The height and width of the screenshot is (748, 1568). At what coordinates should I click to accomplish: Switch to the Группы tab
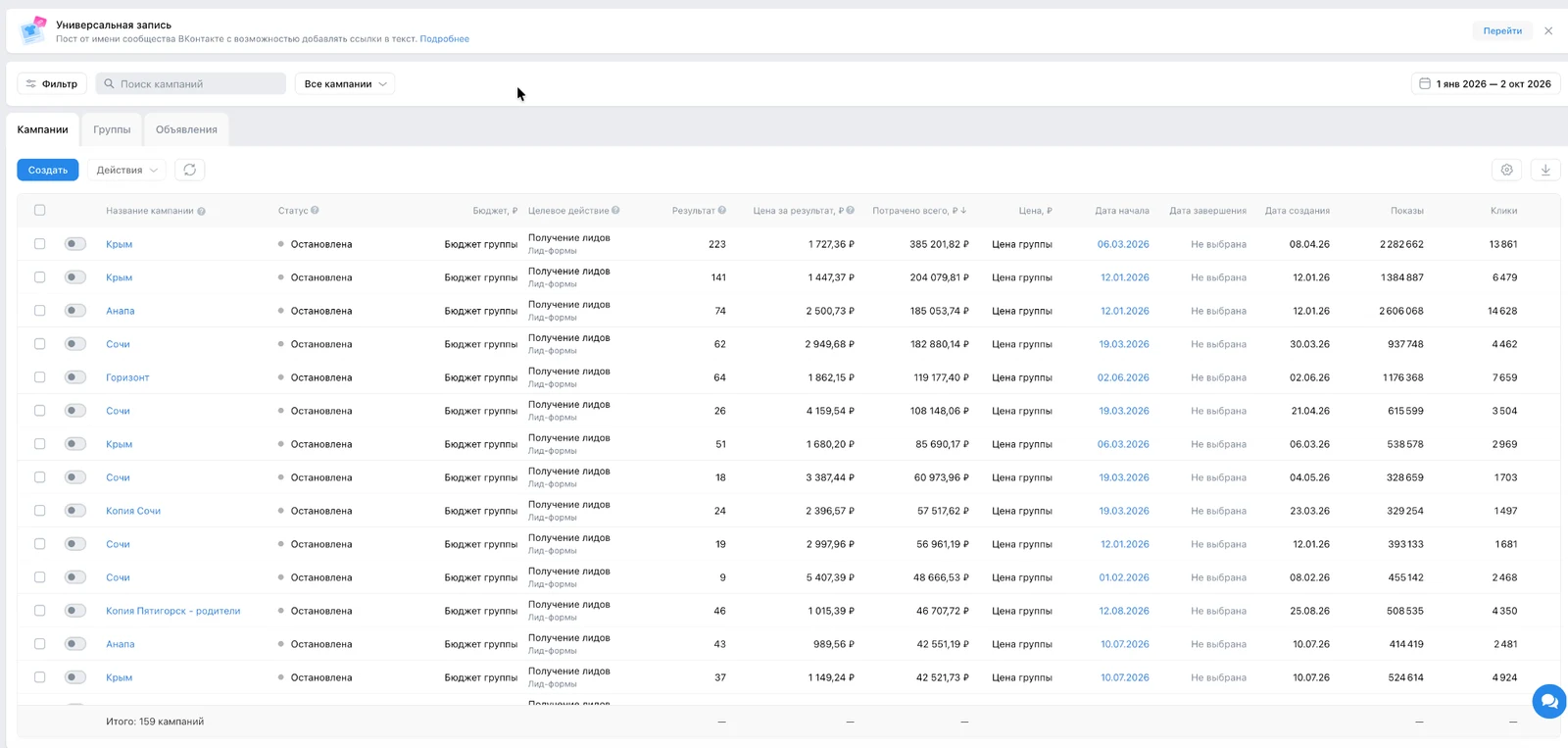[x=112, y=129]
